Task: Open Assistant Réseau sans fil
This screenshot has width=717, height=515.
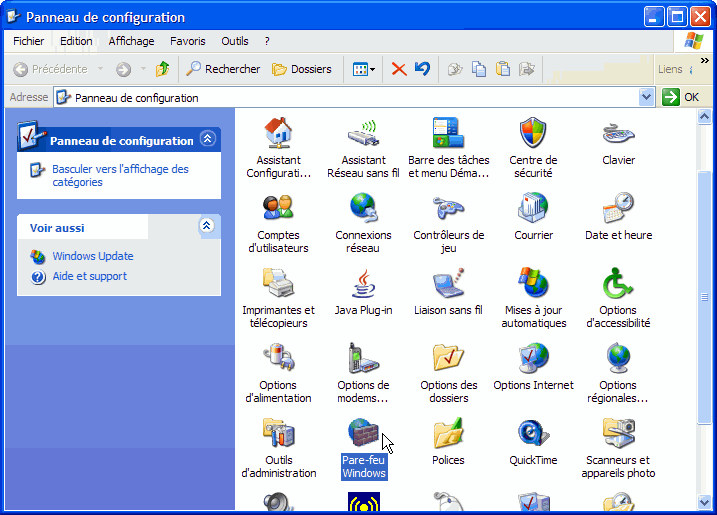Action: point(363,148)
